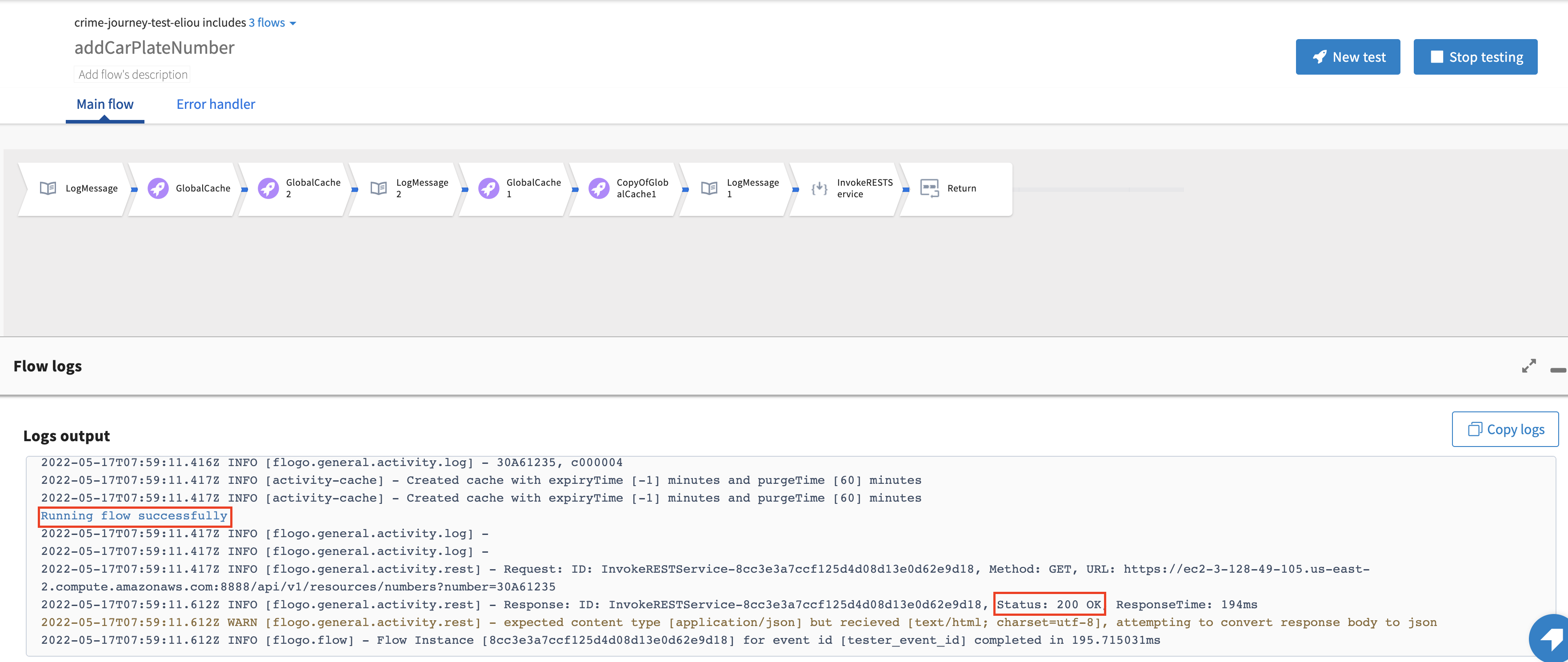This screenshot has height=662, width=1568.
Task: Click the copy icon beside Copy logs
Action: click(1474, 429)
